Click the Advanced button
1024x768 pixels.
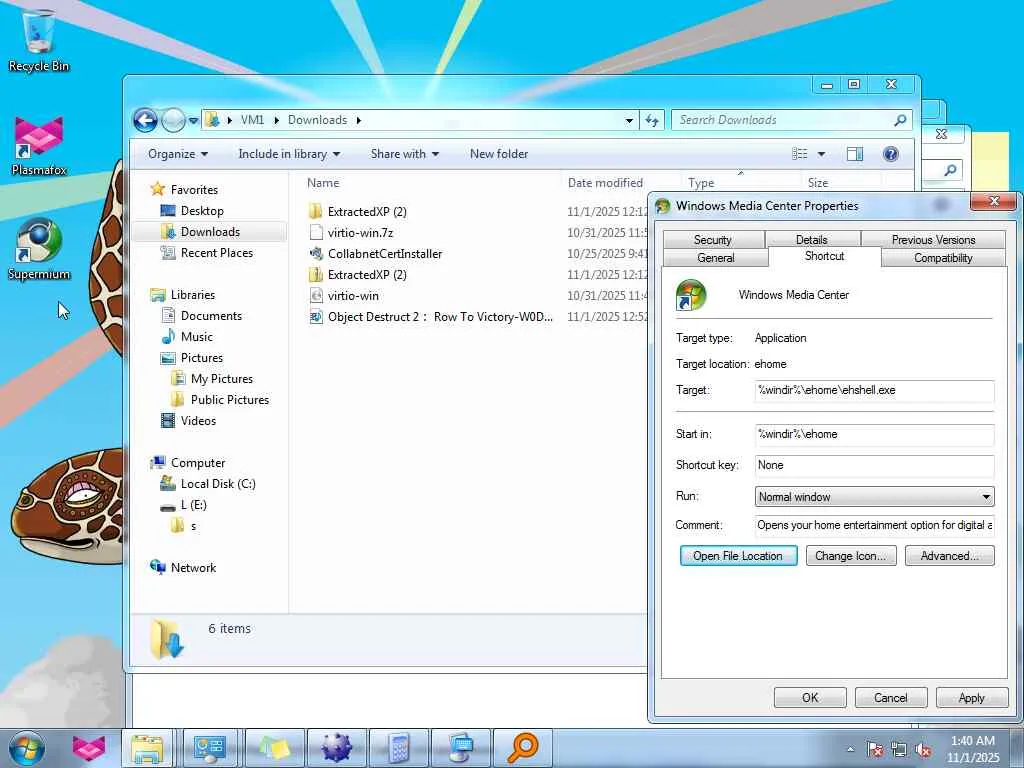coord(950,556)
